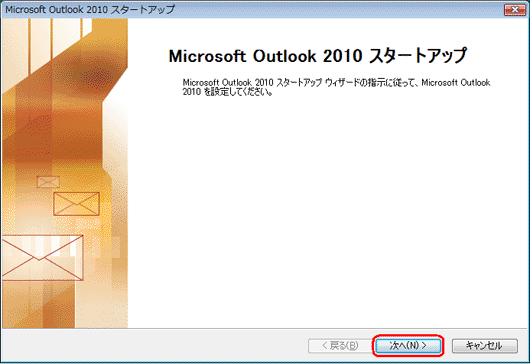
Task: Close the Outlook 2010 startup wizard window
Action: pyautogui.click(x=514, y=10)
